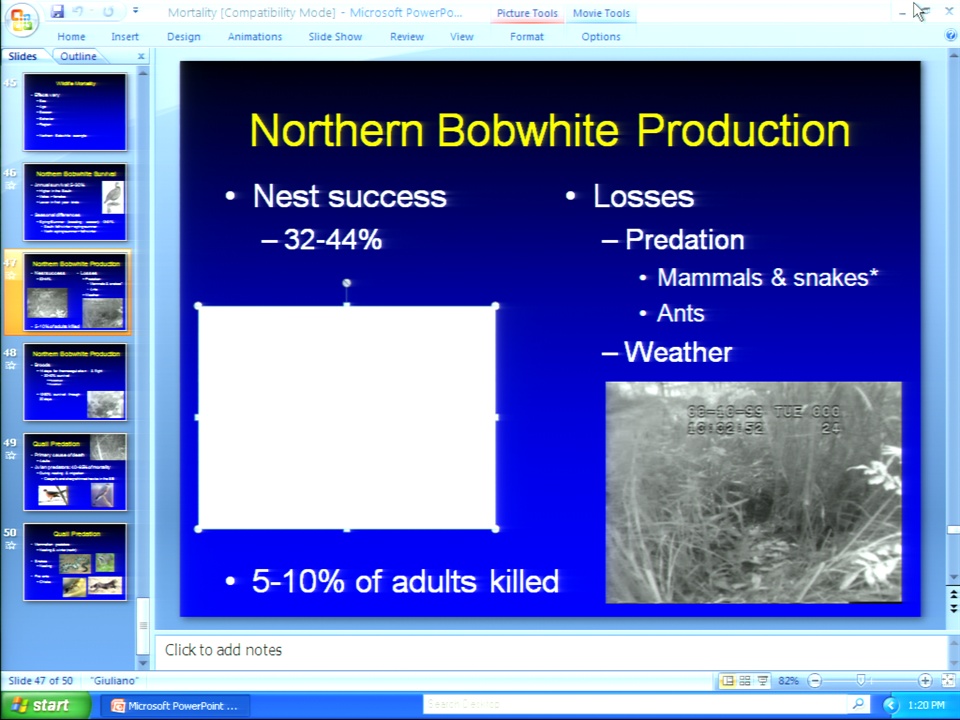Click the picture's rotation handle
Image resolution: width=960 pixels, height=720 pixels.
tap(347, 283)
